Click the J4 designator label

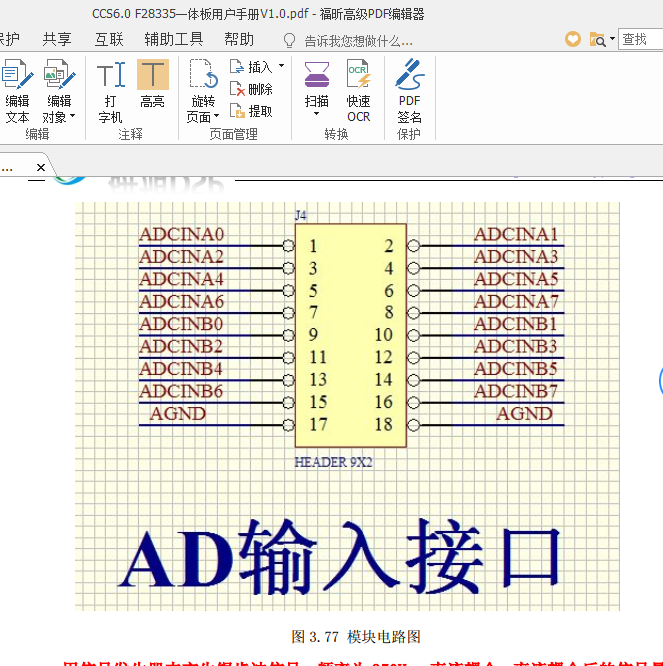click(x=301, y=215)
